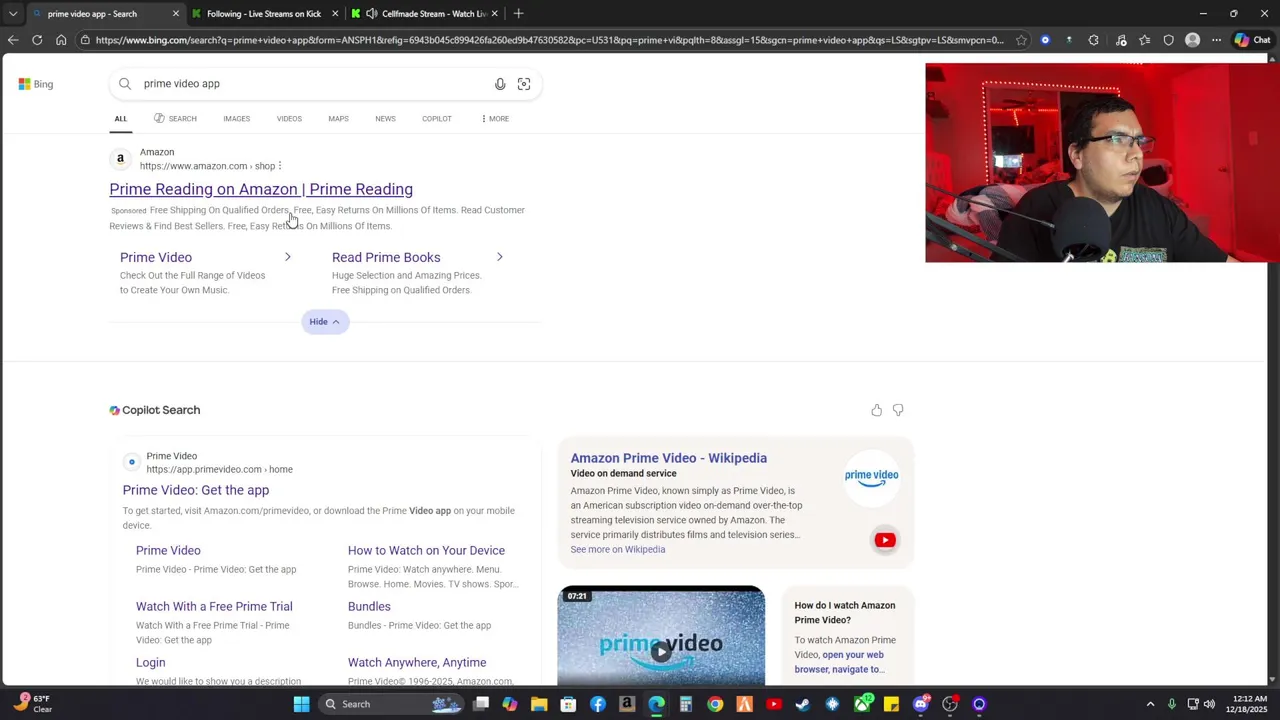Click the microphone voice search icon
The height and width of the screenshot is (720, 1280).
tap(500, 84)
